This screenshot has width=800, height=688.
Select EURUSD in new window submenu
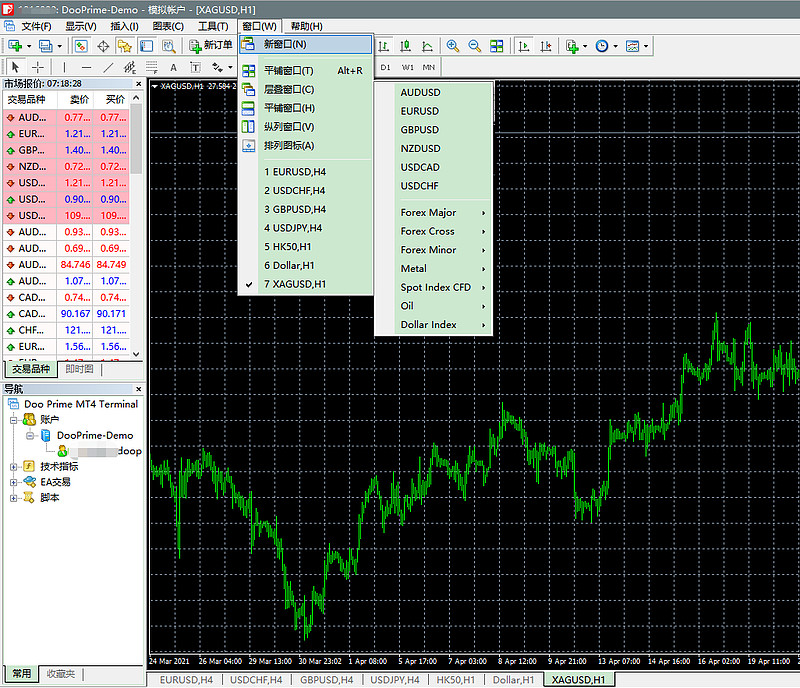[434, 111]
